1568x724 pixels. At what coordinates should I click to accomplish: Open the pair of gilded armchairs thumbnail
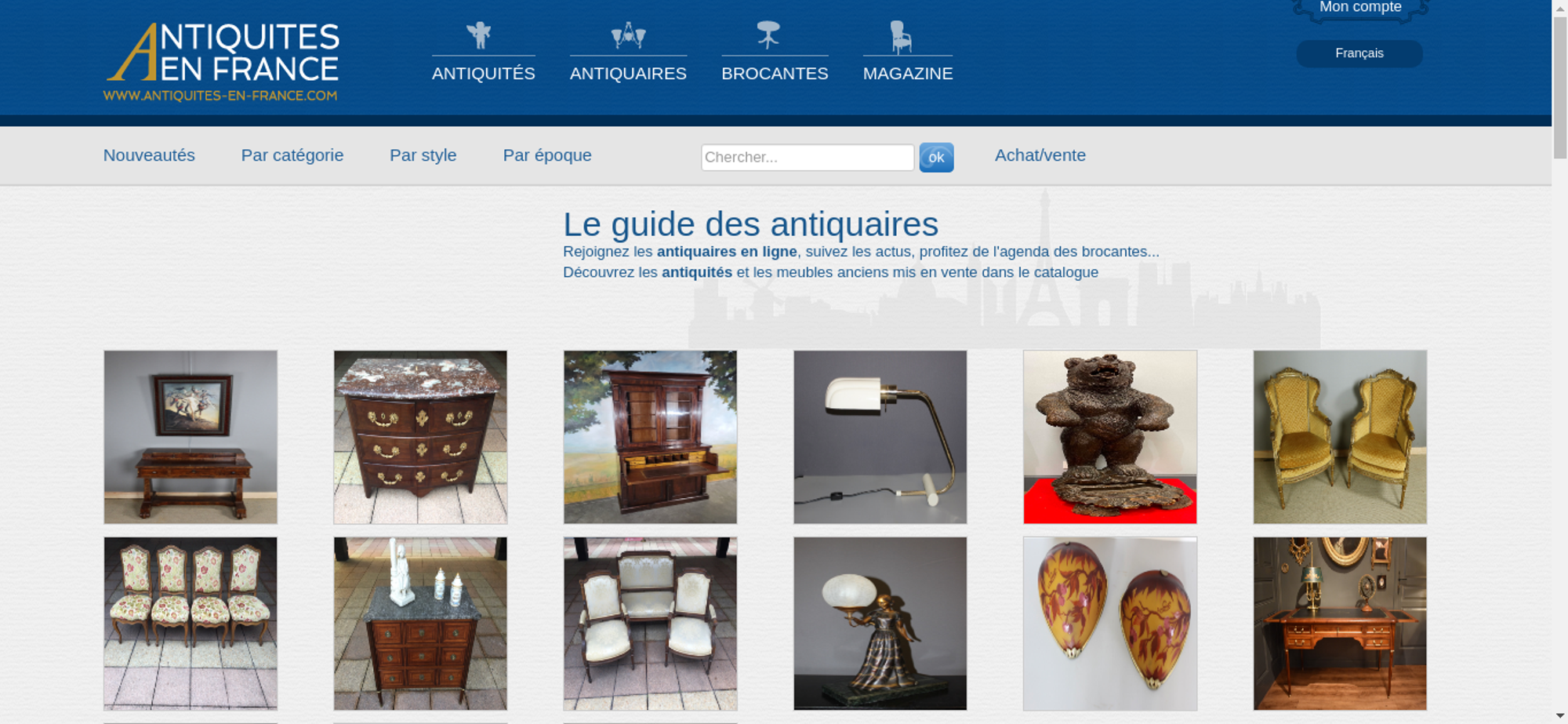pos(1340,437)
